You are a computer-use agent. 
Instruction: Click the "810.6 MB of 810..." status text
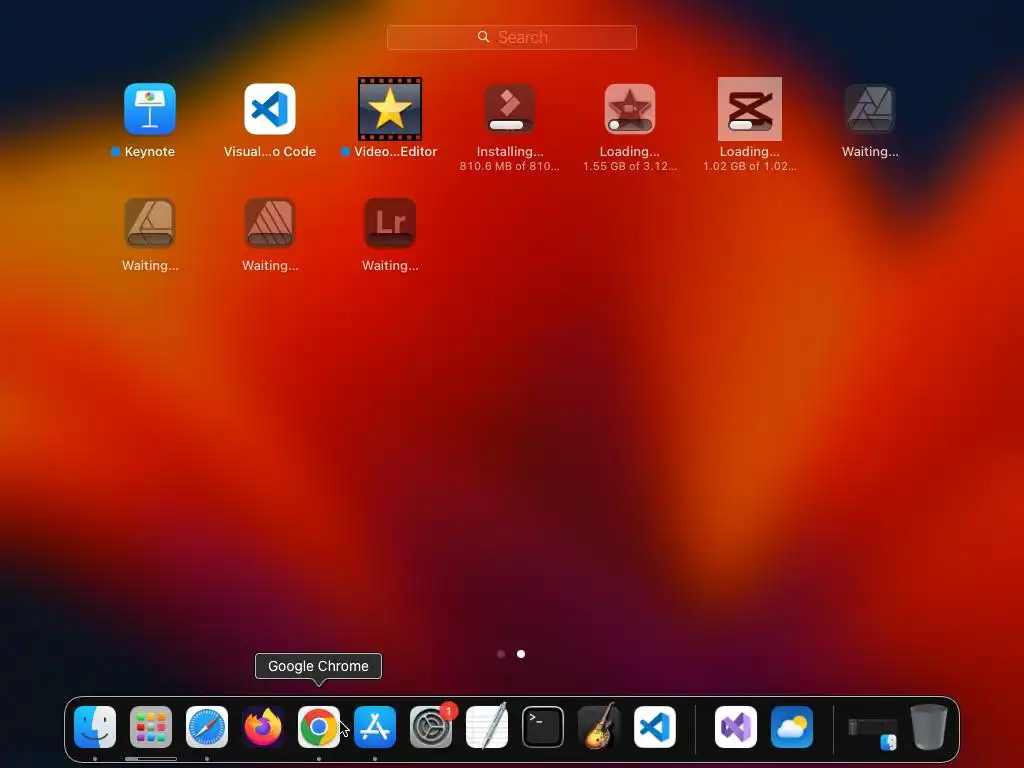click(x=509, y=166)
